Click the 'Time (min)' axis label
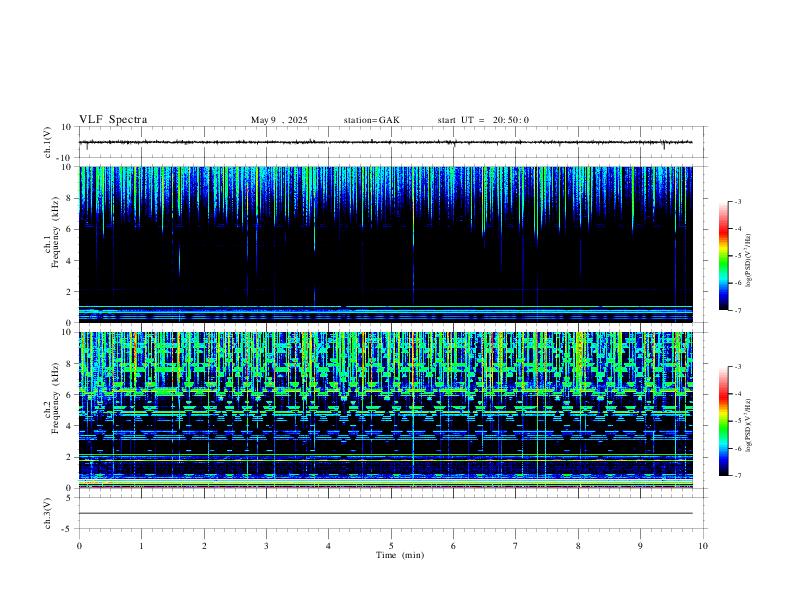 [400, 555]
